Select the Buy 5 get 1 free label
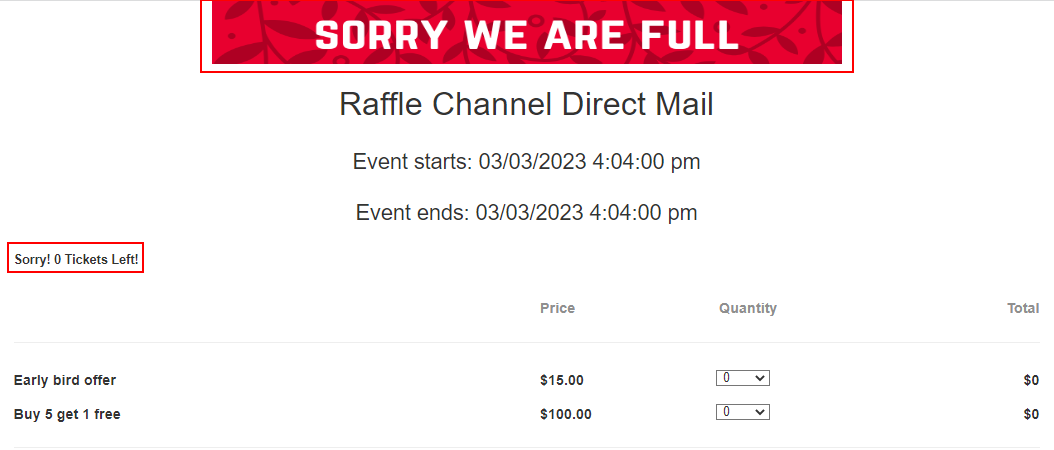Viewport: 1054px width, 450px height. [x=67, y=414]
